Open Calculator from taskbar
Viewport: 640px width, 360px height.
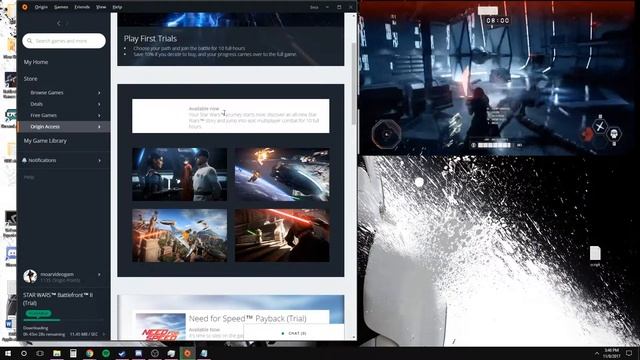coord(73,353)
